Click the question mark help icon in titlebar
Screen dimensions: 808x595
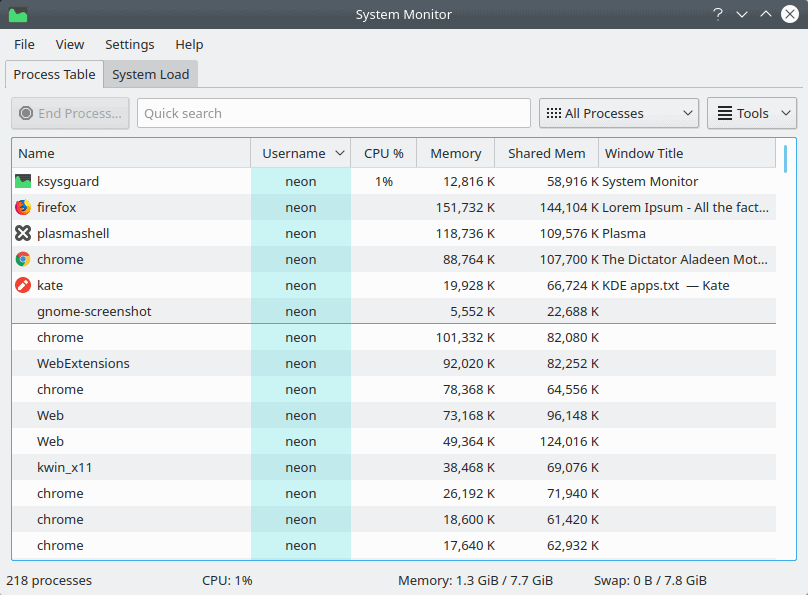click(x=718, y=14)
